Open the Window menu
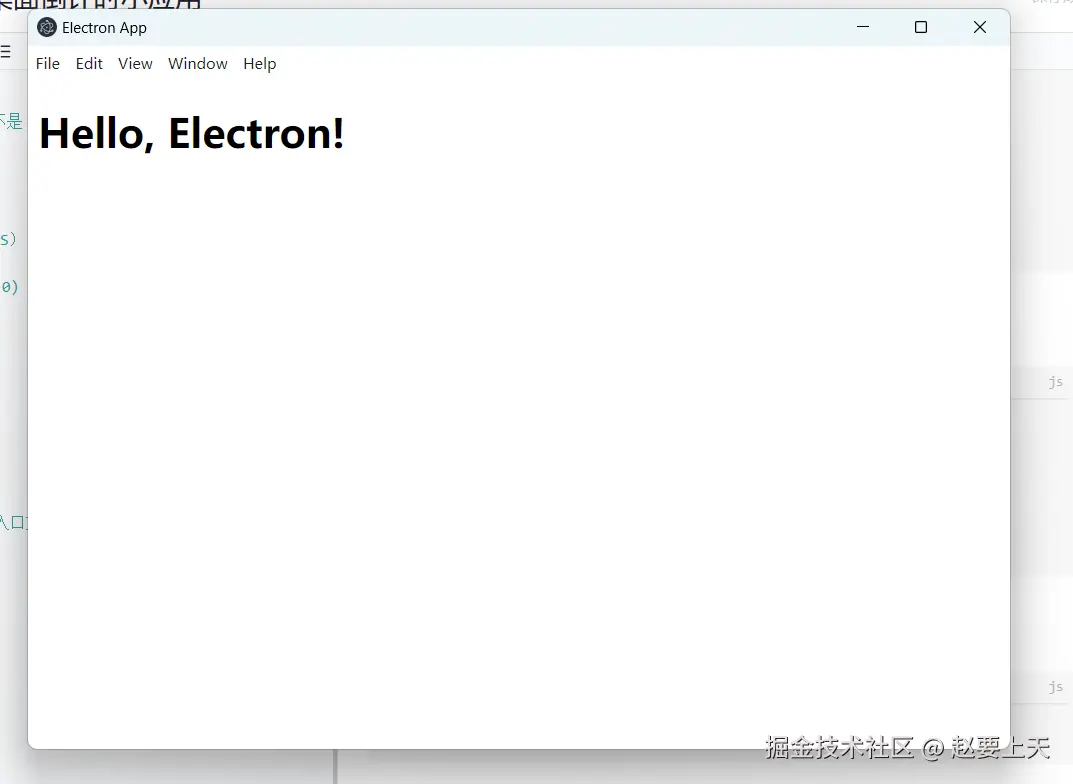 198,64
